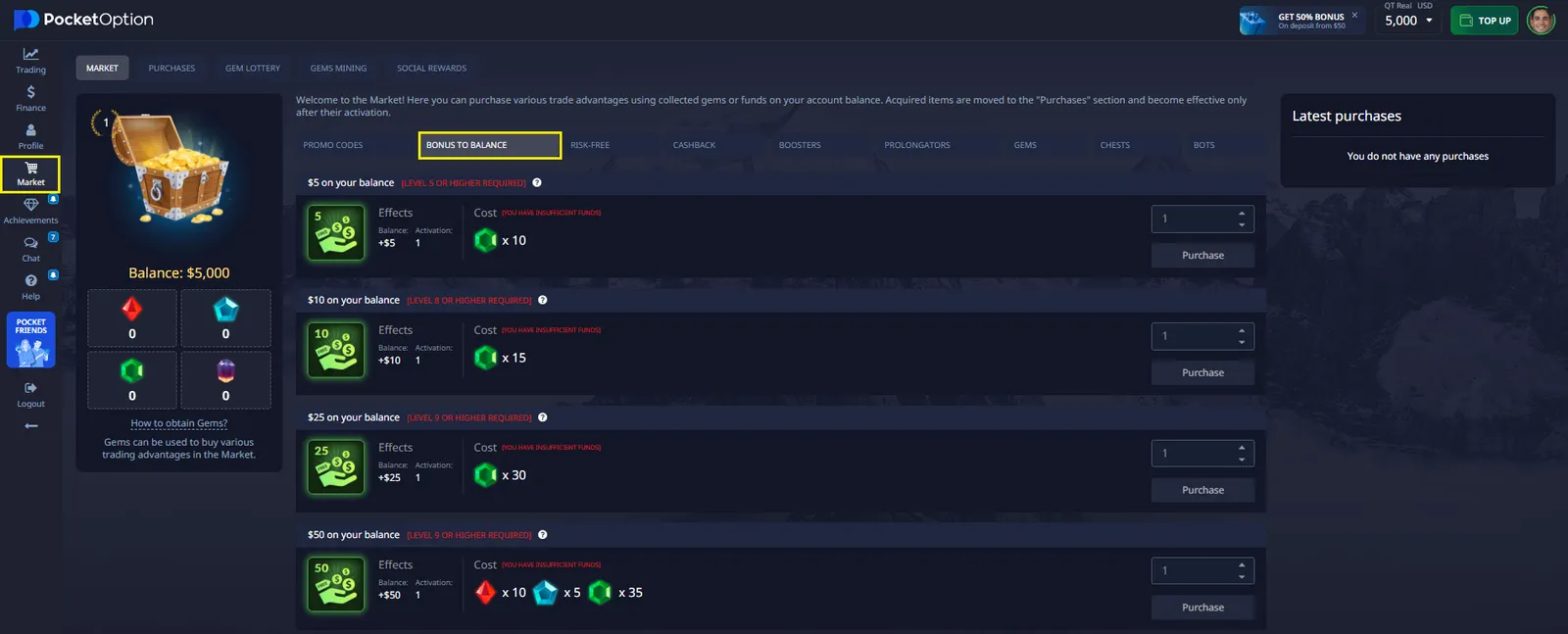This screenshot has width=1568, height=634.
Task: Switch to the Gem Lottery tab
Action: coord(252,69)
